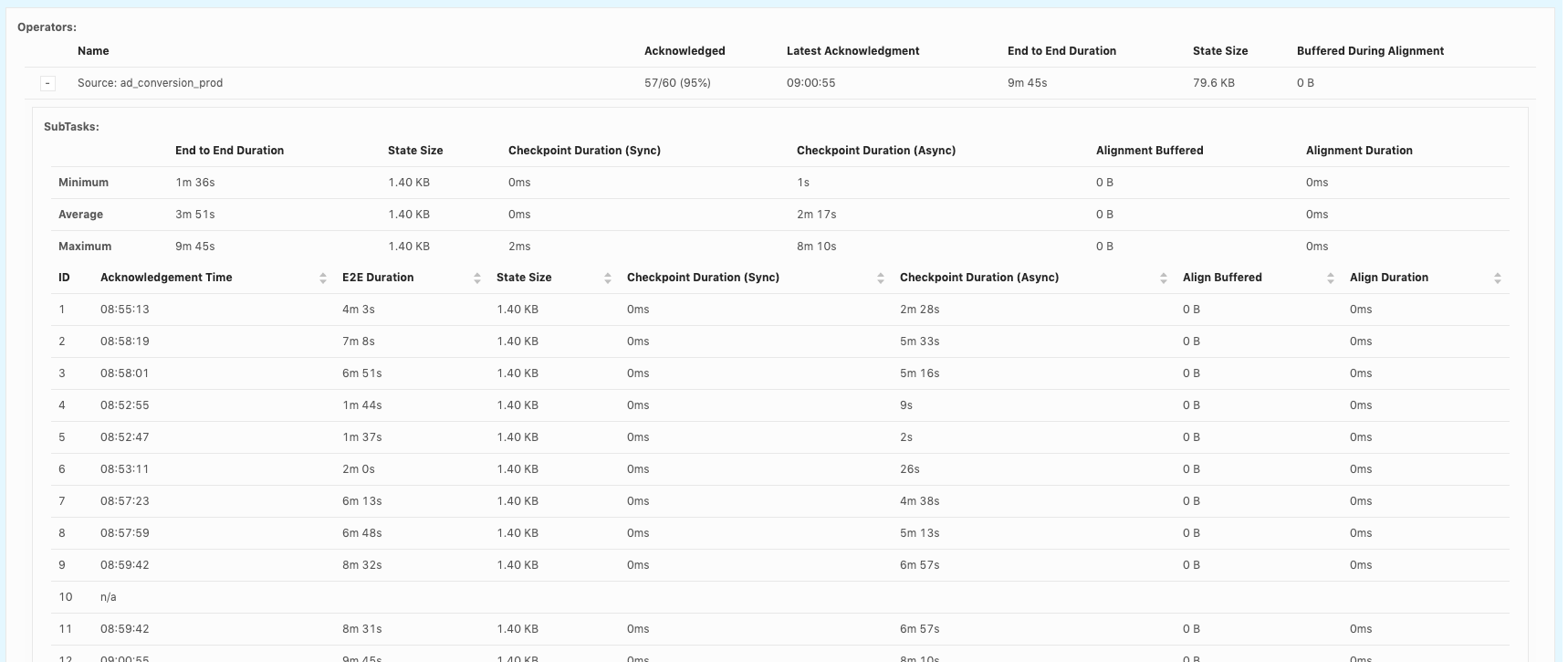Click sort arrows on Acknowledgement Time column

coord(323,278)
